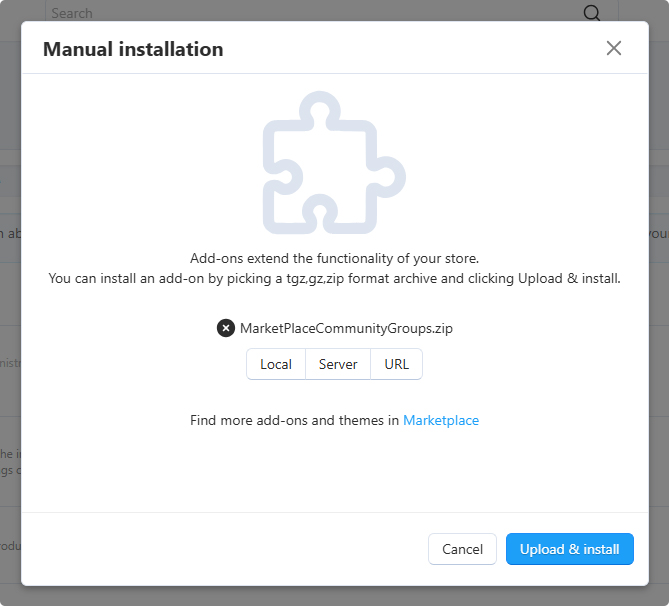The image size is (669, 606).
Task: Choose the Server file source
Action: (338, 364)
